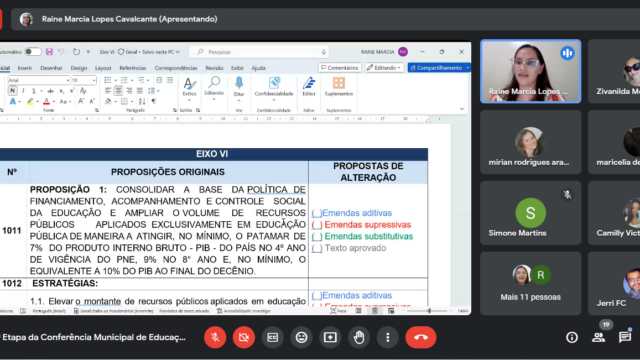
Task: Toggle justify alignment
Action: pyautogui.click(x=140, y=91)
